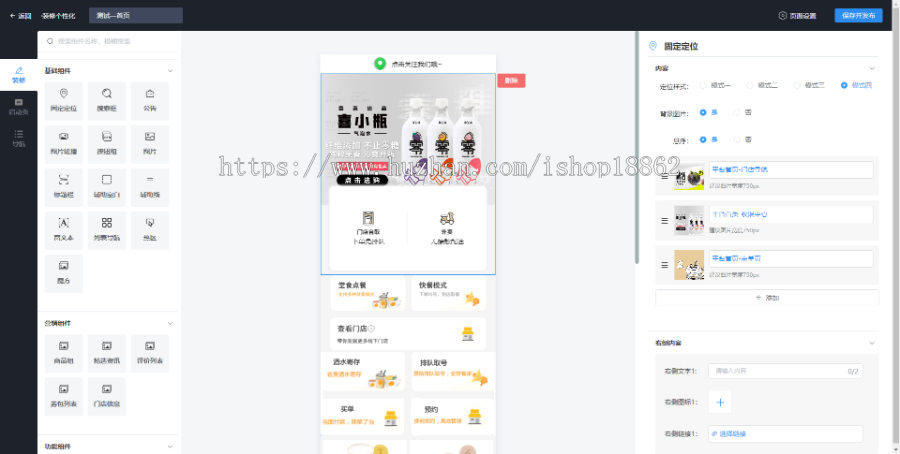Image resolution: width=900 pixels, height=454 pixels.
Task: Open the 装修 sidebar tab
Action: (x=19, y=75)
